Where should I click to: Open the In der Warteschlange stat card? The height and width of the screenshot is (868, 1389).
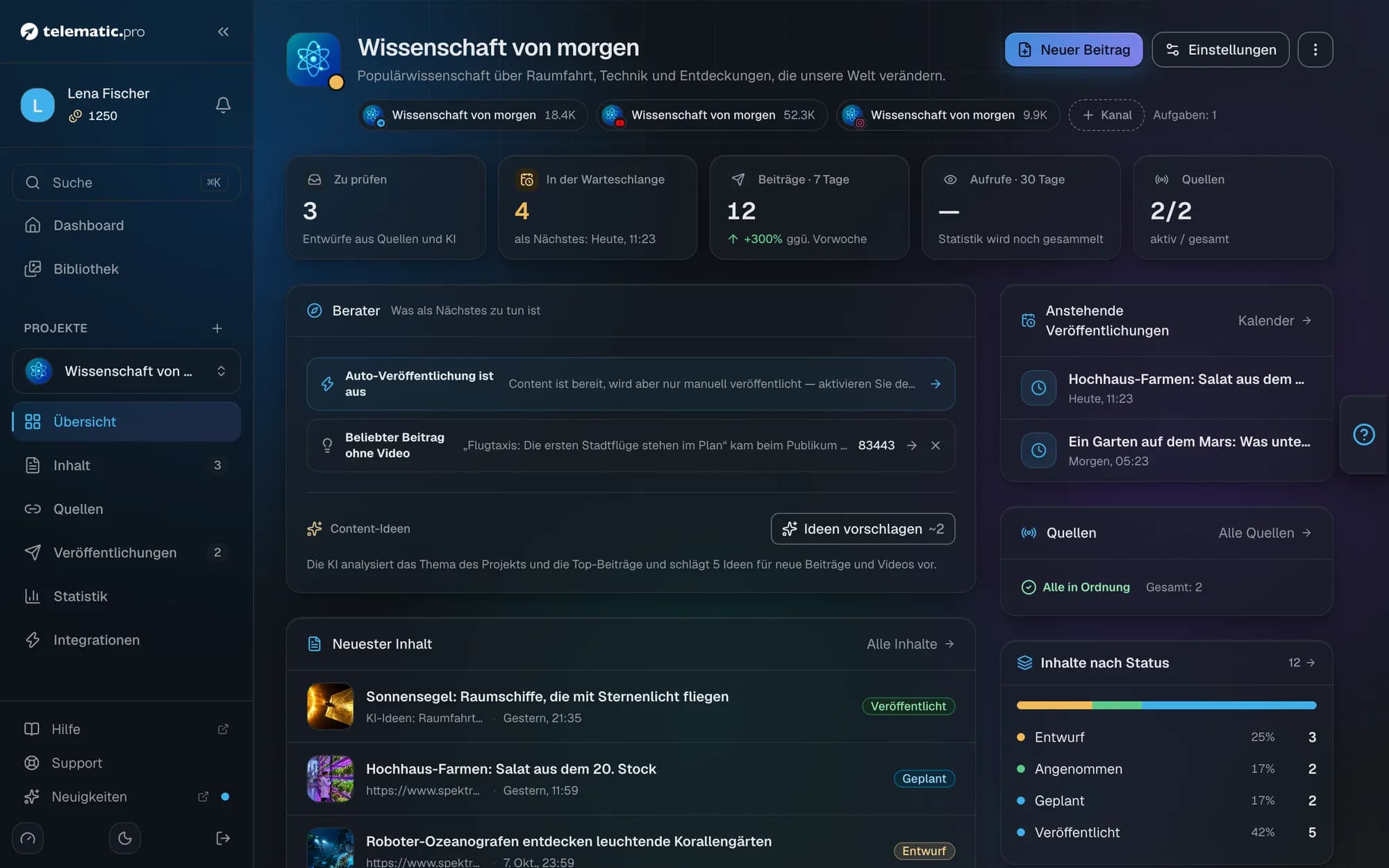[x=597, y=208]
